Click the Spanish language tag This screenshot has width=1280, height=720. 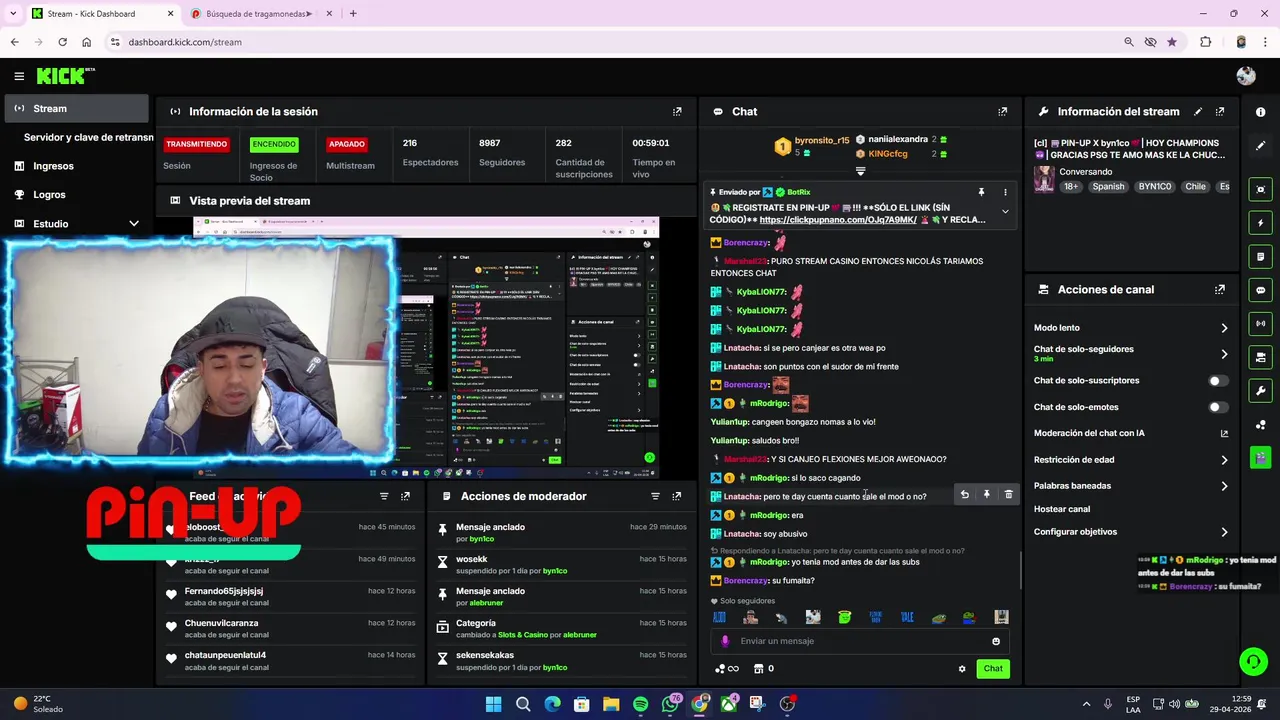coord(1108,187)
